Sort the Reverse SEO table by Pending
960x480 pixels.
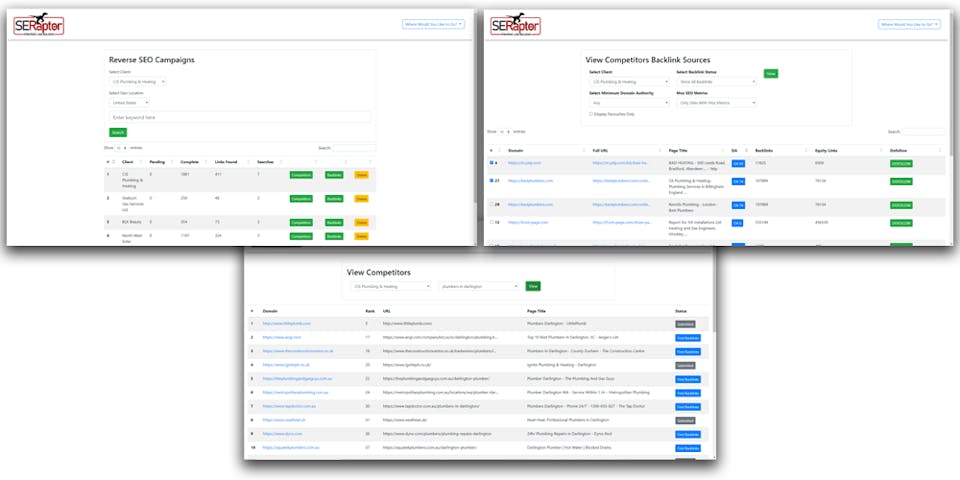pyautogui.click(x=157, y=161)
